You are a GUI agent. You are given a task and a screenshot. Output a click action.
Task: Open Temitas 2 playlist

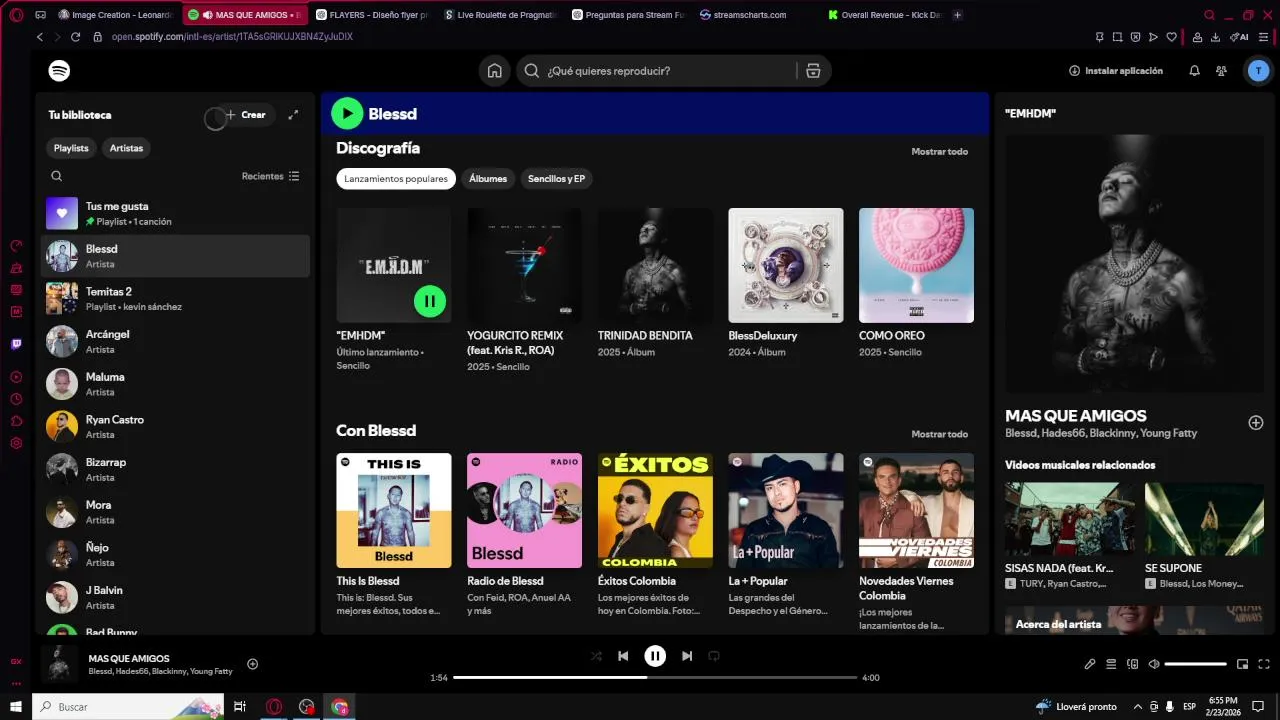175,298
